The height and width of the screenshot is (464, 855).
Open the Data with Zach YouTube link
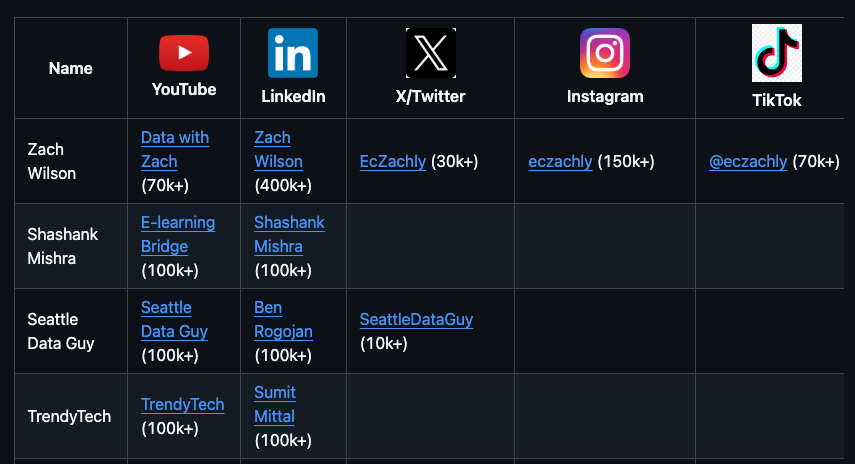coord(174,149)
